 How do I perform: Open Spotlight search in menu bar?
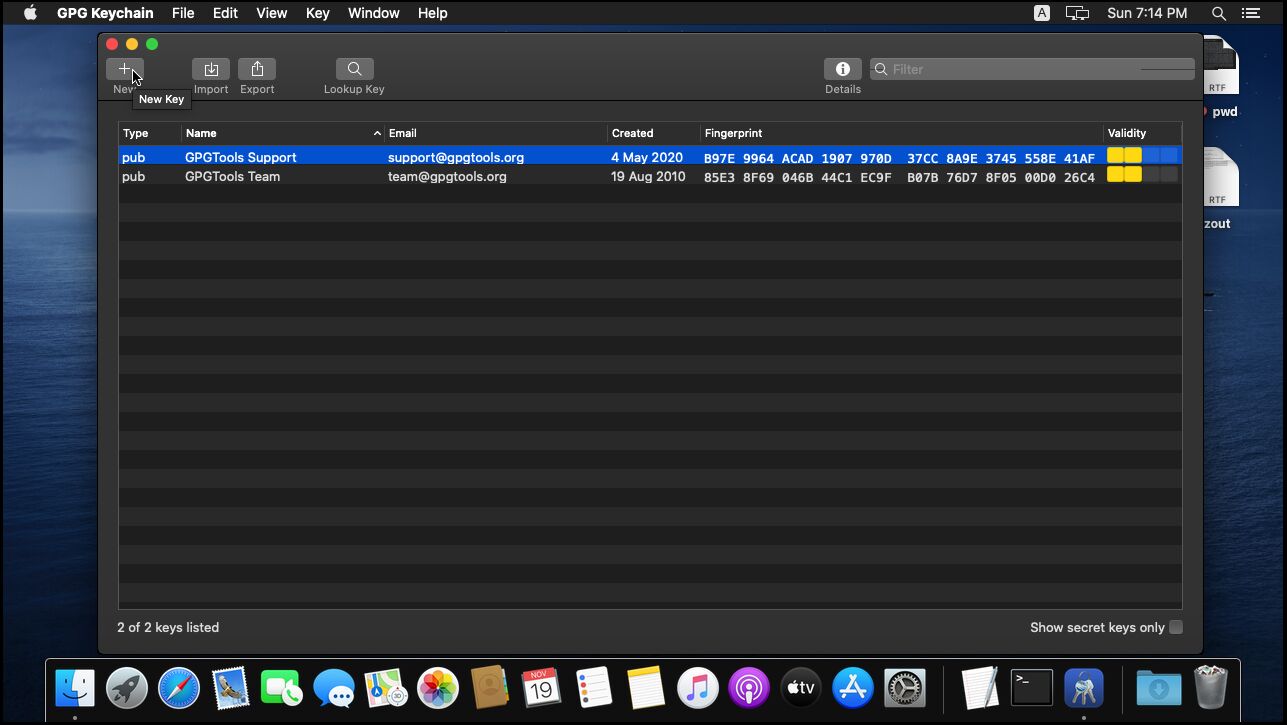tap(1218, 13)
